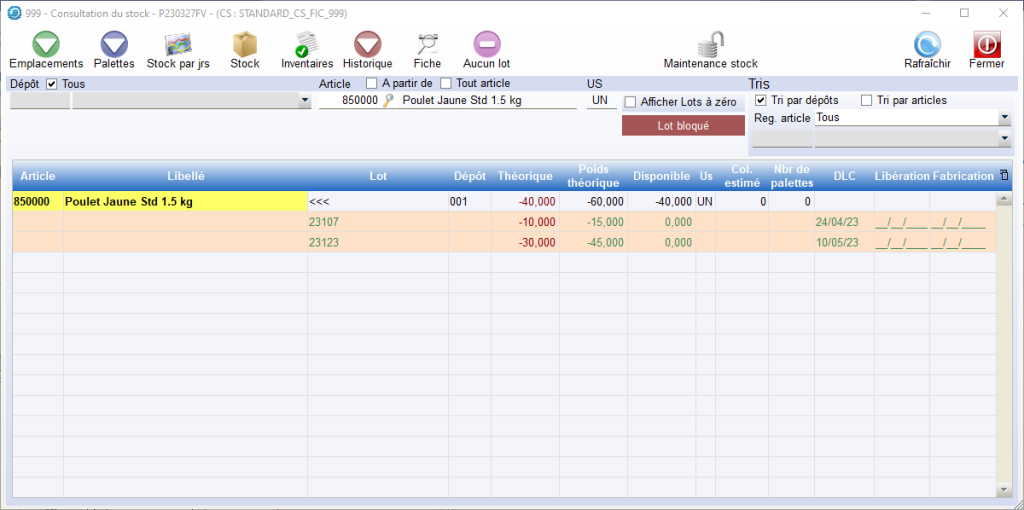This screenshot has height=510, width=1024.
Task: Sort by the Théorique column header
Action: pos(525,176)
